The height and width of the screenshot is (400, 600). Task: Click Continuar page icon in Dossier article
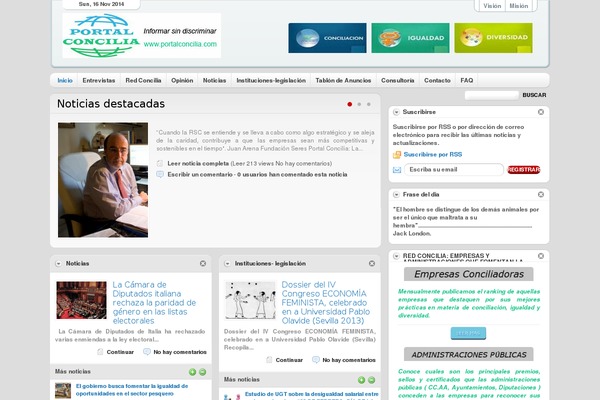[269, 360]
